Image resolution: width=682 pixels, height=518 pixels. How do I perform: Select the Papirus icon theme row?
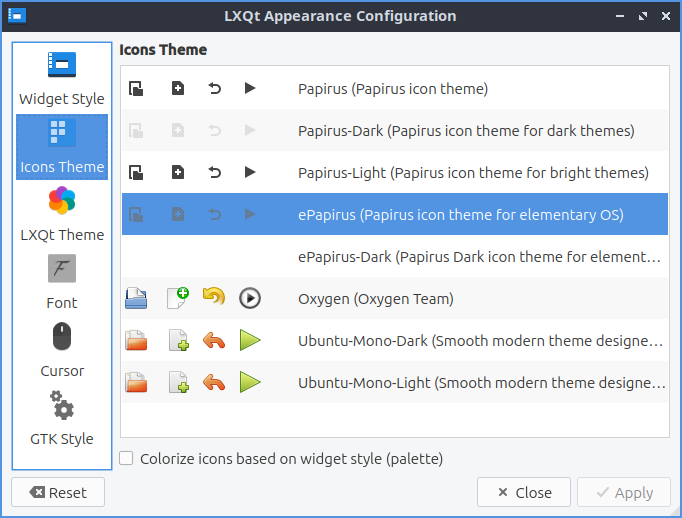click(393, 89)
